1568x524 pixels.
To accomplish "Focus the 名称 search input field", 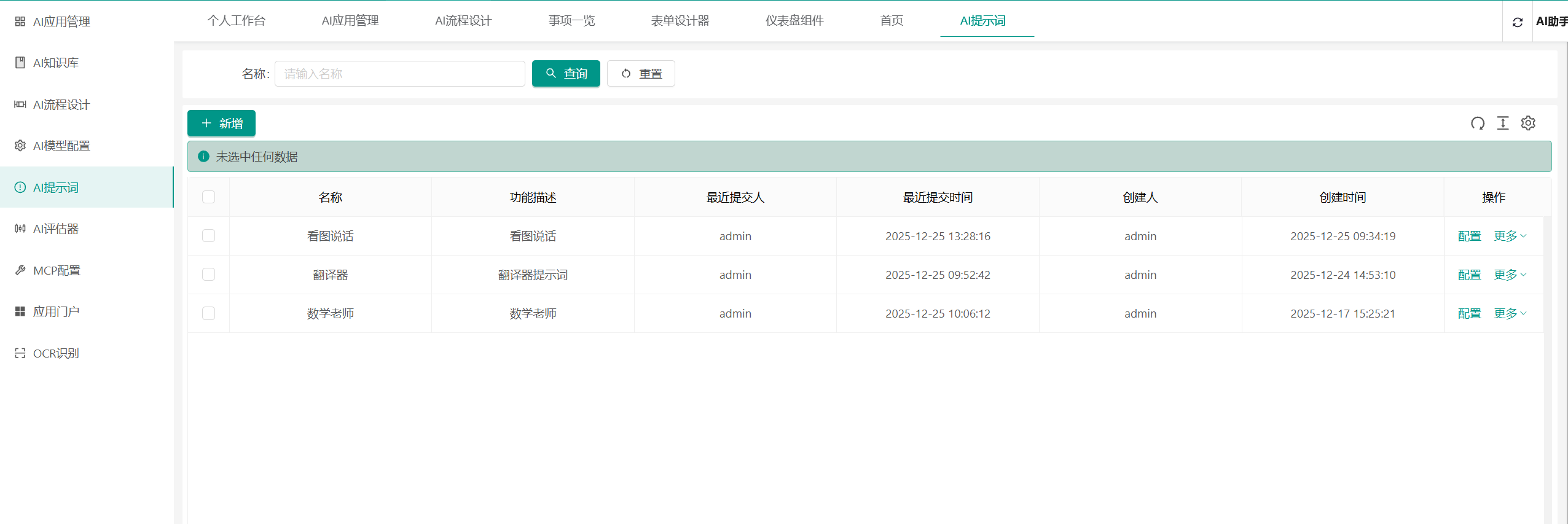I will click(x=399, y=74).
